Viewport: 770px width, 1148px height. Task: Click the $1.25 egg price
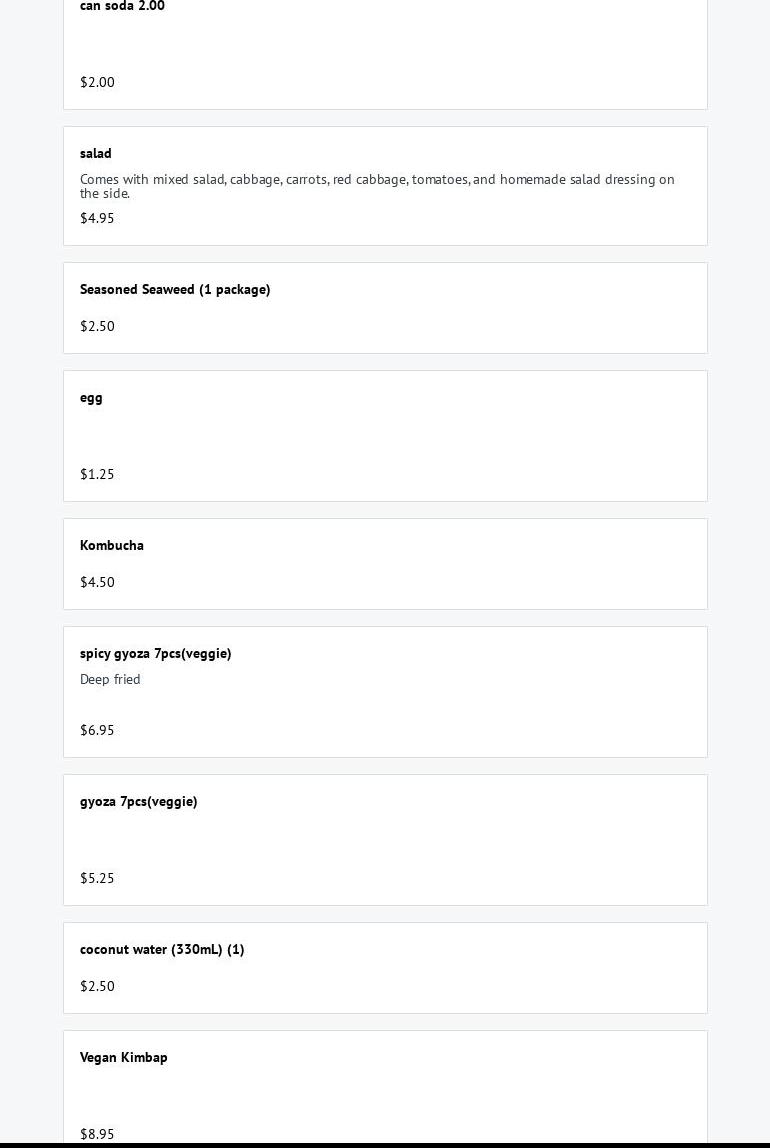[97, 474]
